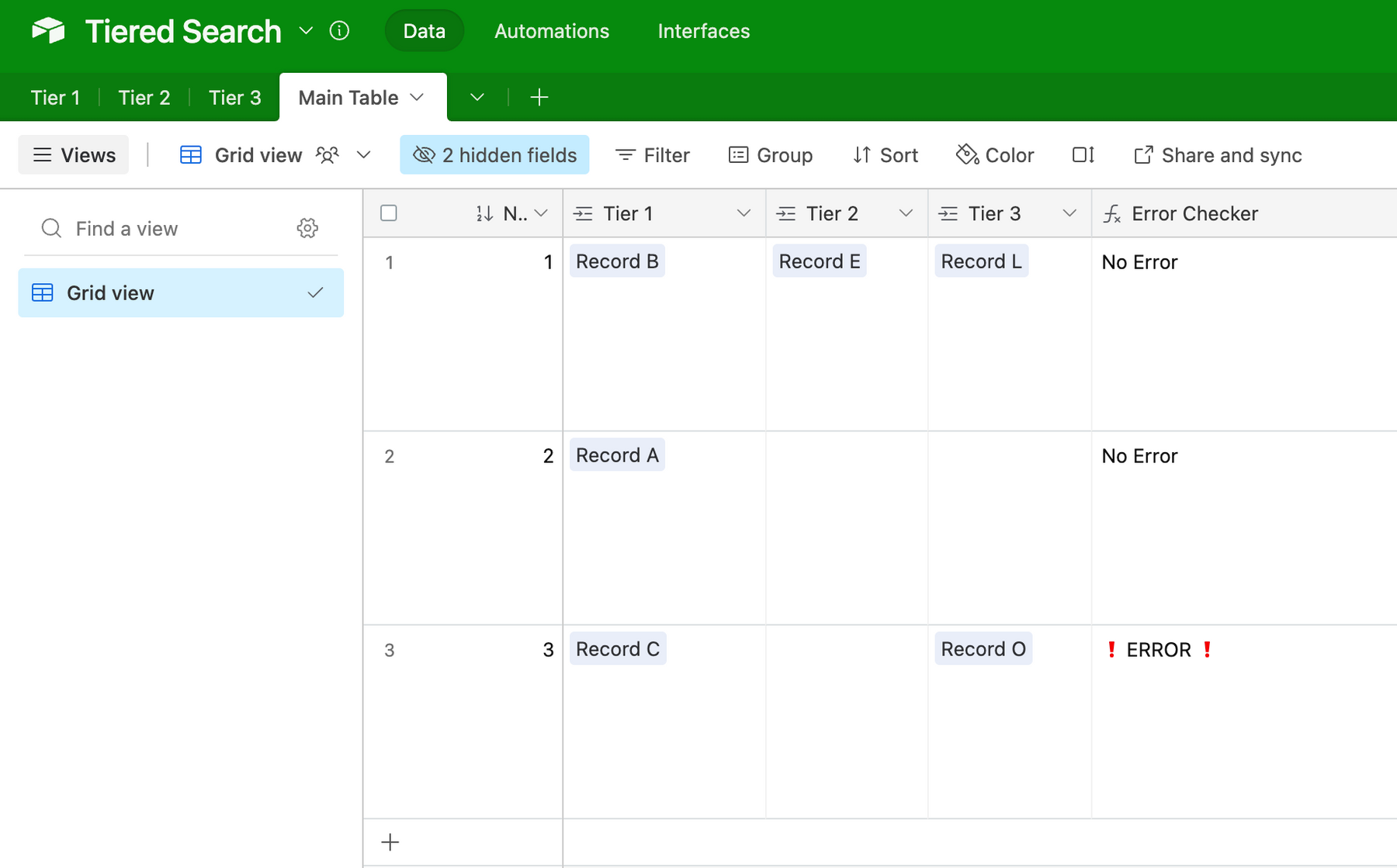Switch to the Tier 2 table tab
The width and height of the screenshot is (1397, 868).
[x=144, y=98]
